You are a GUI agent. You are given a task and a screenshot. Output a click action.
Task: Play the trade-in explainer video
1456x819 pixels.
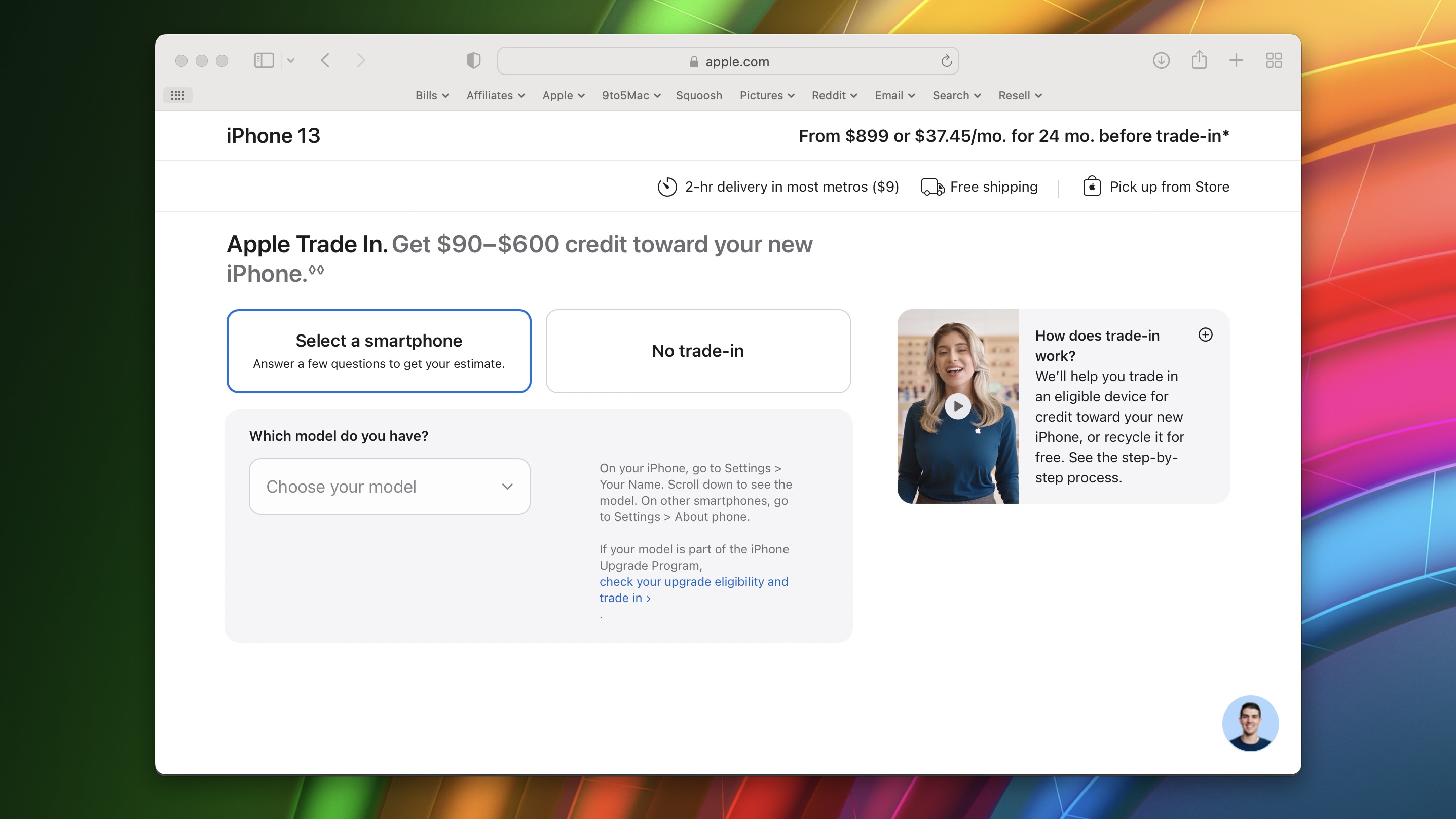tap(958, 406)
